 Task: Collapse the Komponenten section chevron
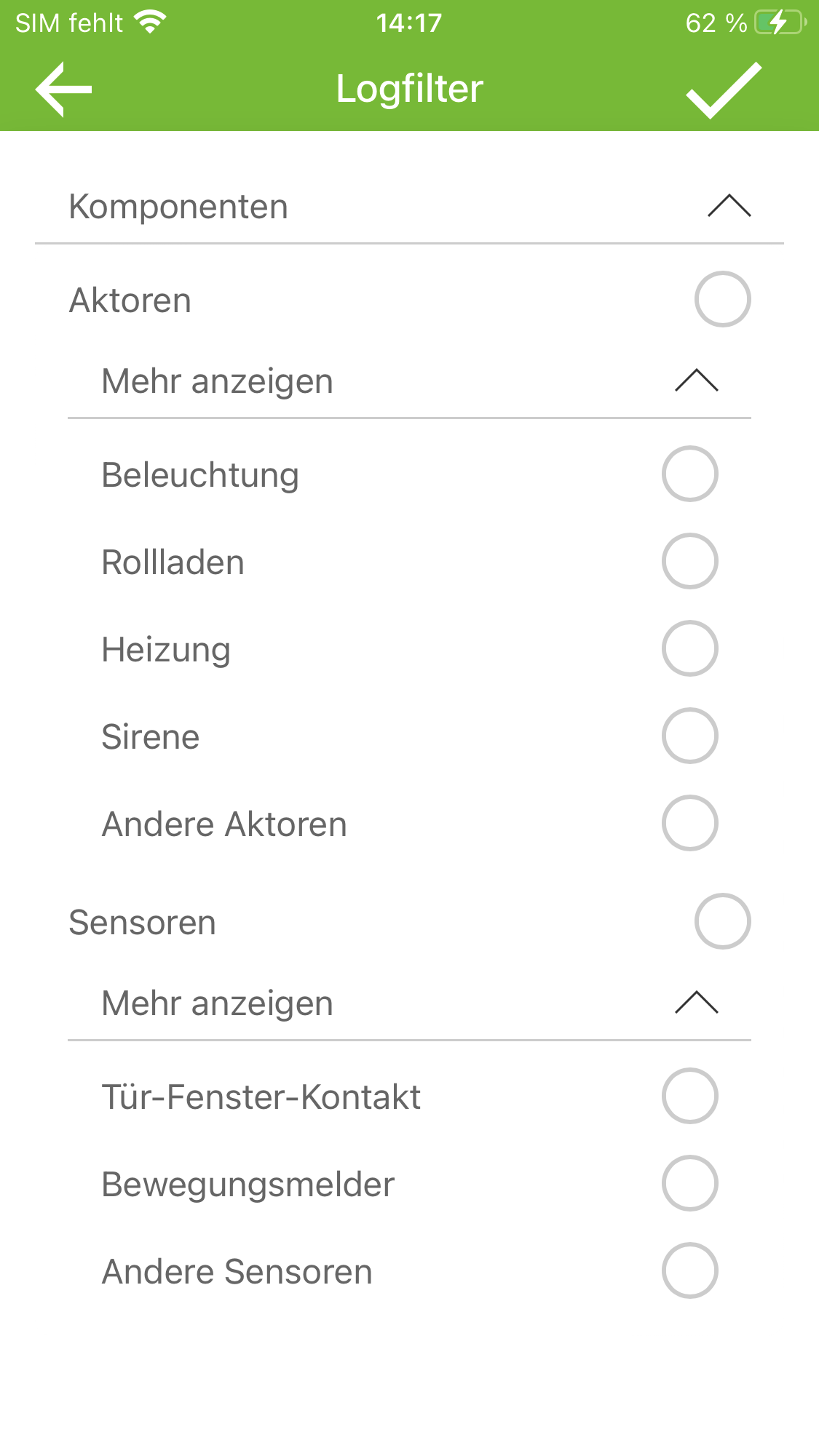click(729, 206)
